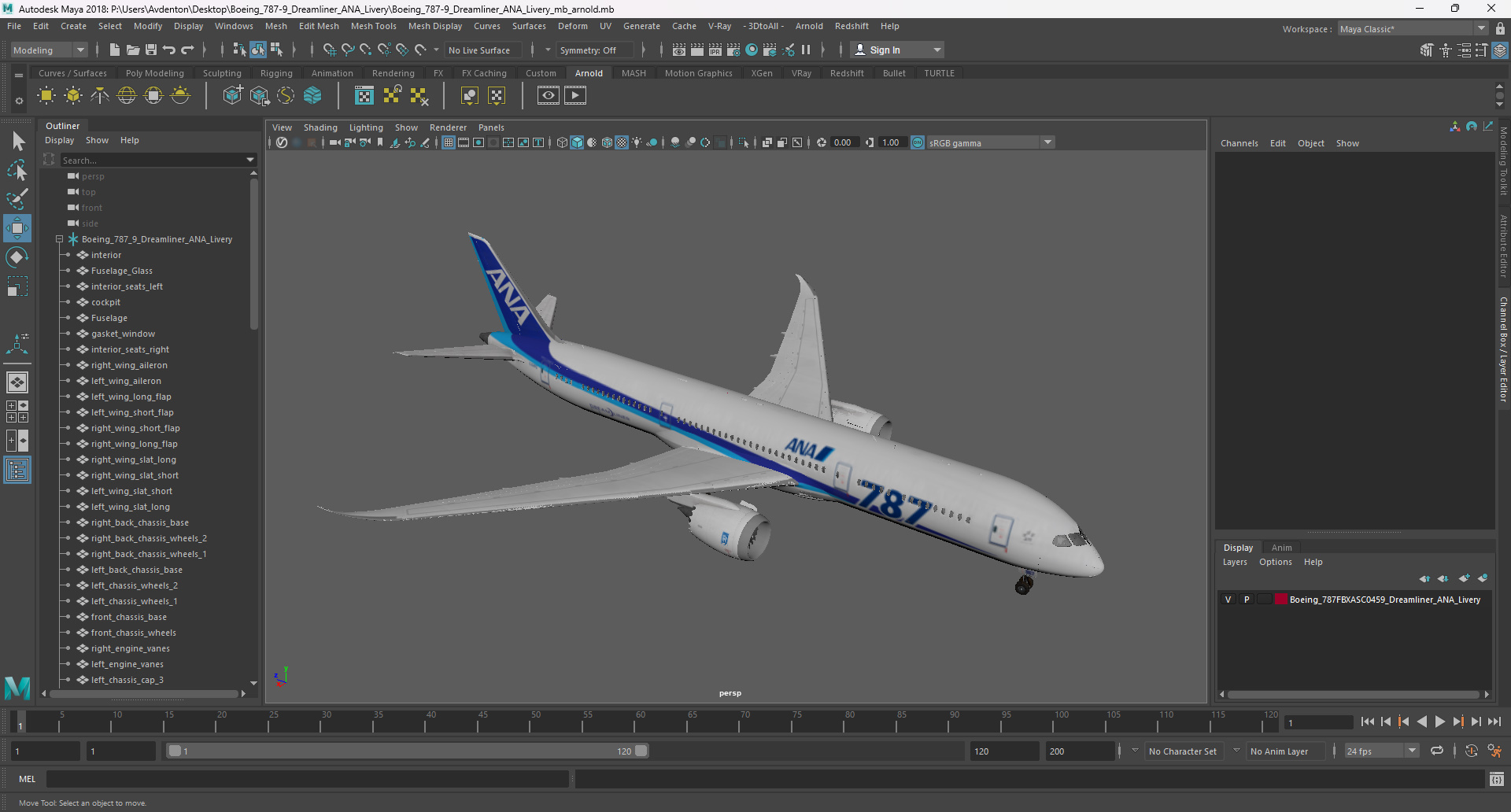Toggle isolate select viewport button
Viewport: 1511px width, 812px height.
pos(743,142)
